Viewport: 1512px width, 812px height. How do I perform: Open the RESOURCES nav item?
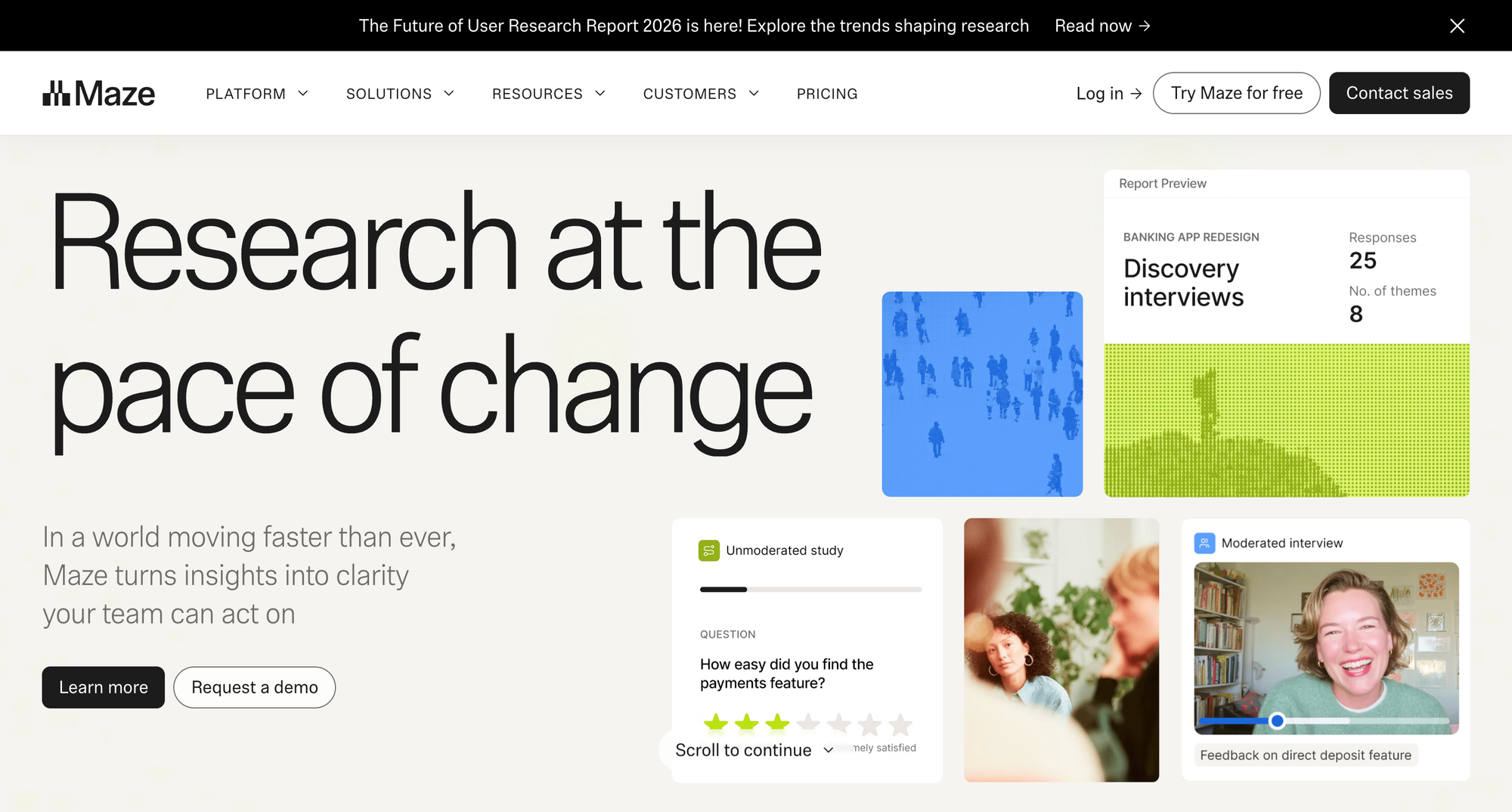coord(538,94)
